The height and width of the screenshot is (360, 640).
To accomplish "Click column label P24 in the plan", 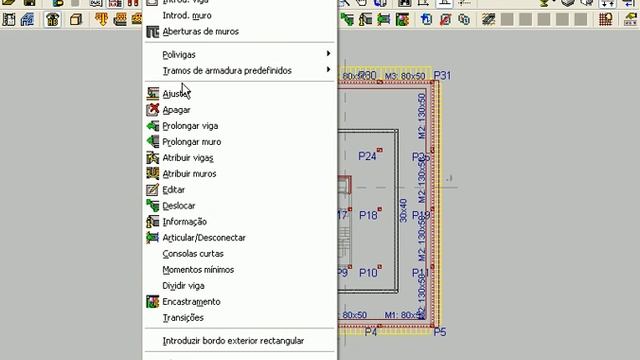I will [367, 156].
